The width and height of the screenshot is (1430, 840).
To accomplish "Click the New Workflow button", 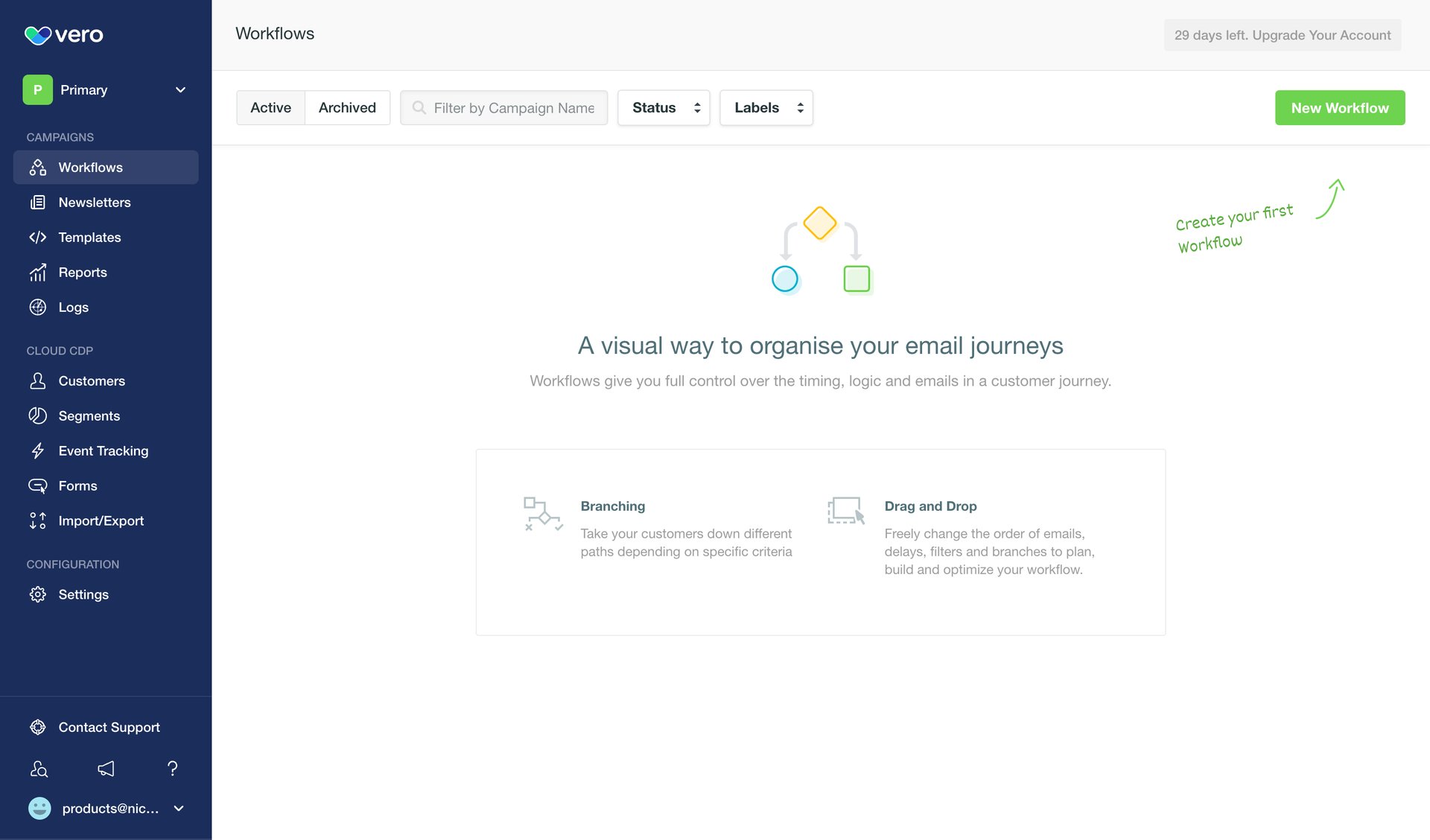I will point(1339,107).
